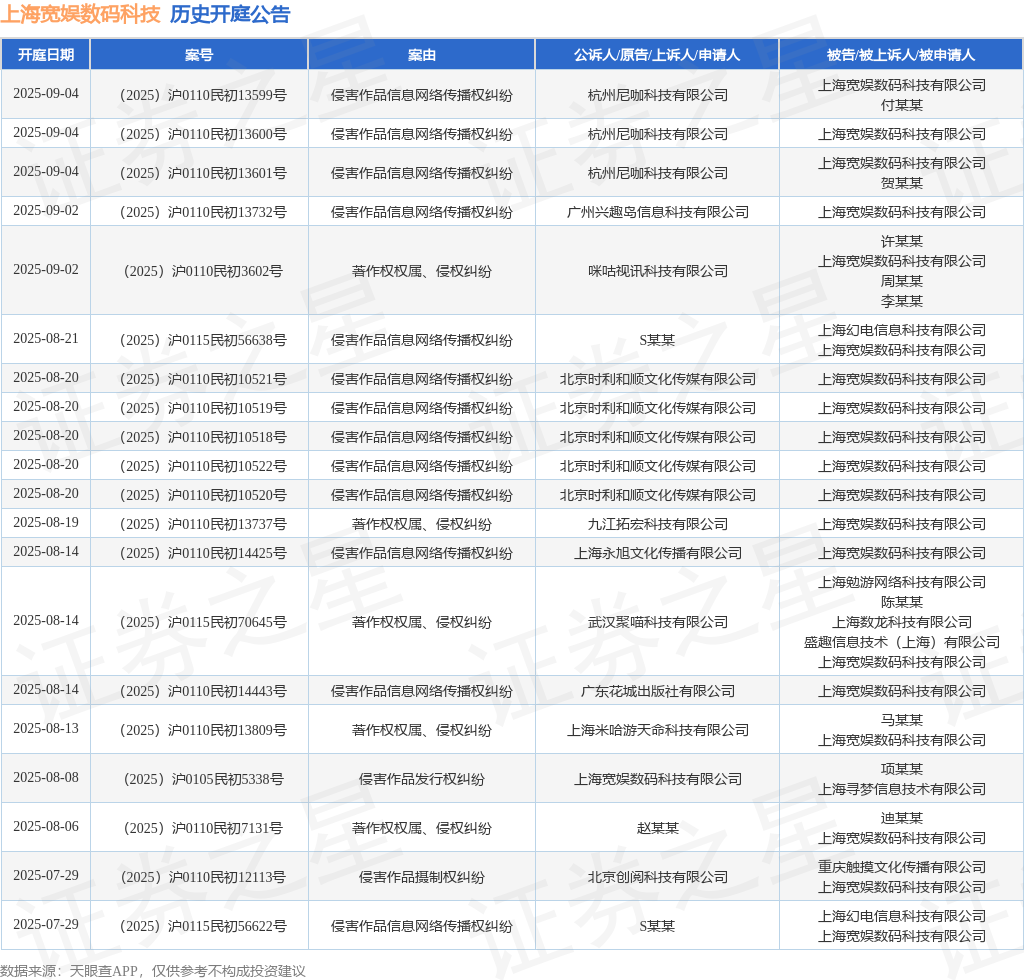Click defendant 马某某

coord(902,721)
